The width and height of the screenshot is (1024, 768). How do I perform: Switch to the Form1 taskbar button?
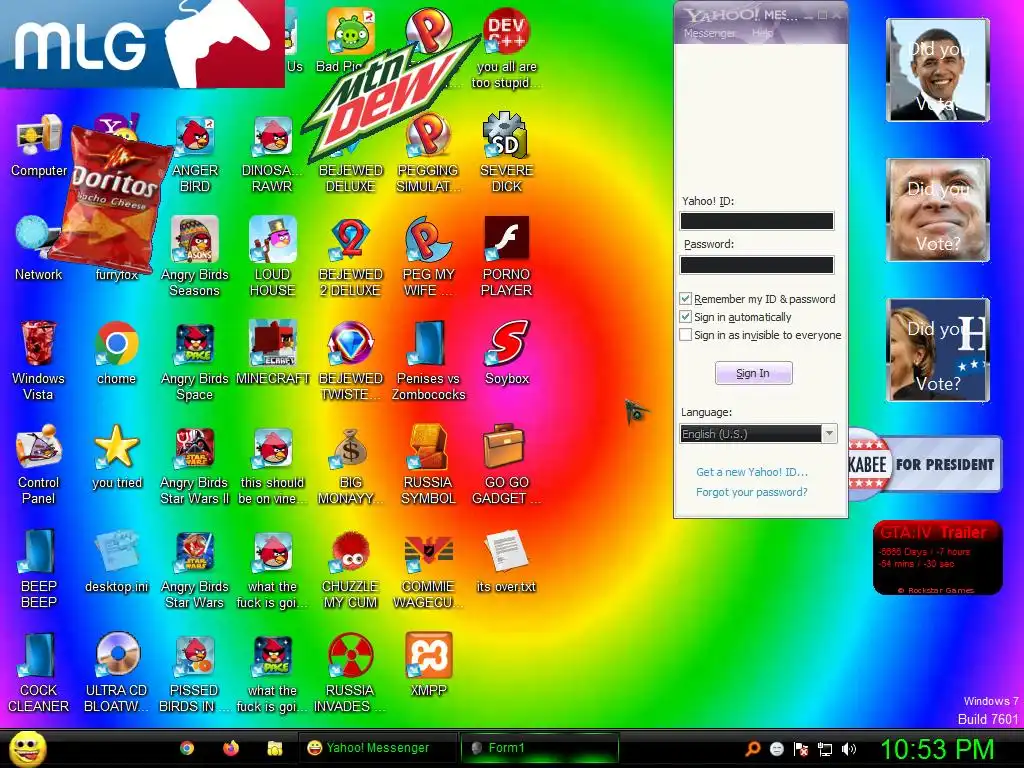point(539,748)
